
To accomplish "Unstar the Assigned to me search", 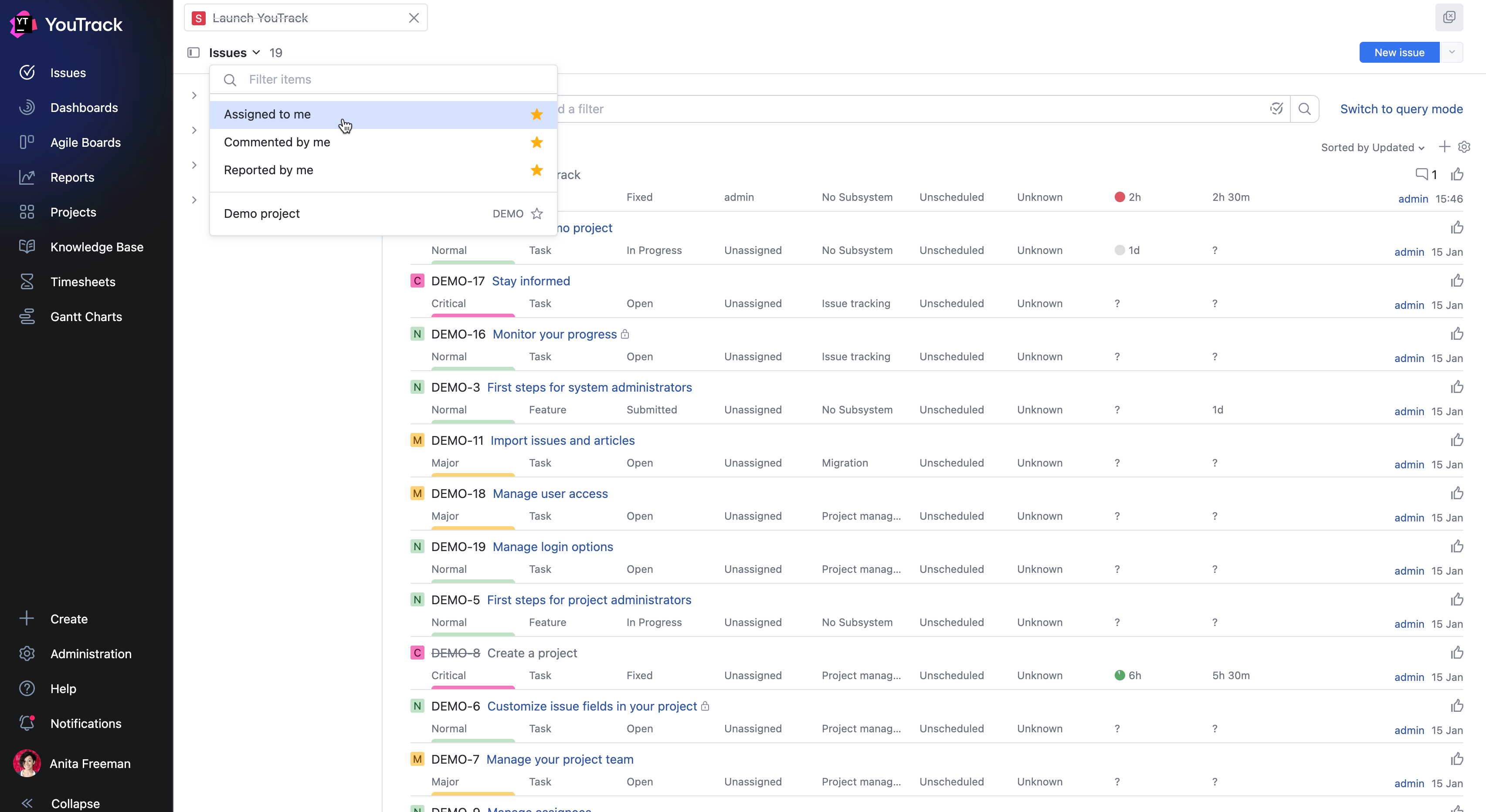I will pyautogui.click(x=536, y=114).
